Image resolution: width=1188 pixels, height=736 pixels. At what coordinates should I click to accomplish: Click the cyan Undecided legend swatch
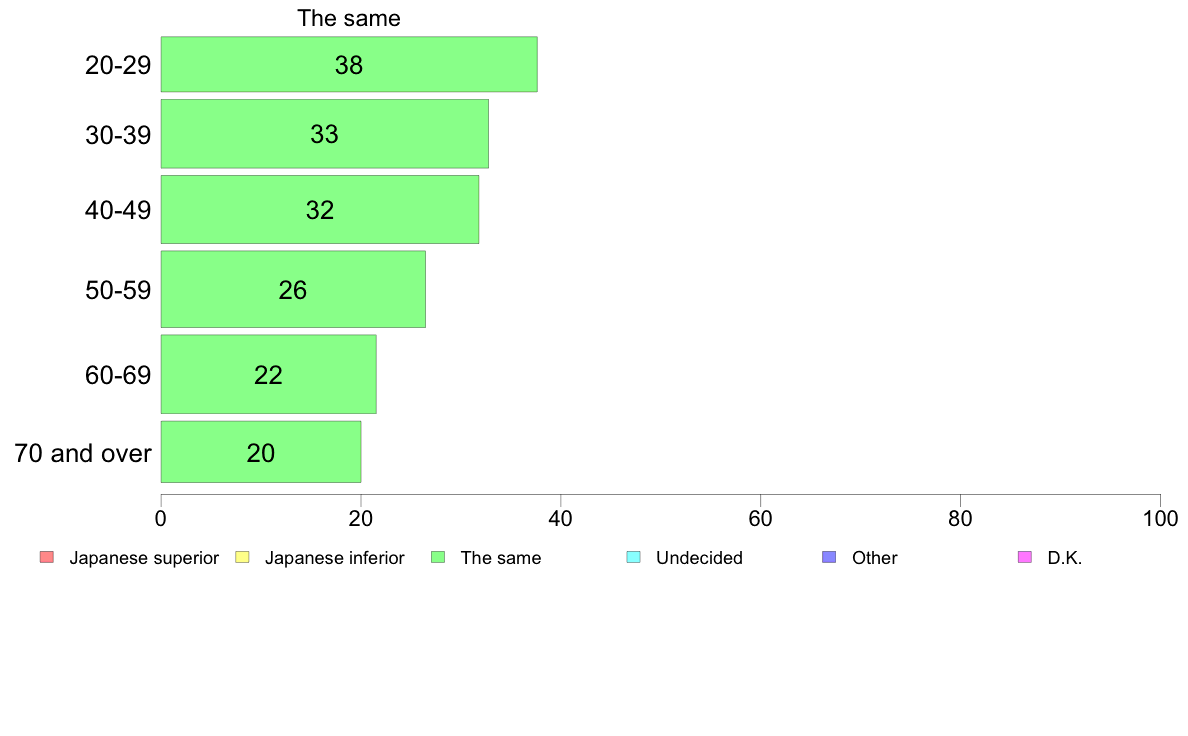[633, 557]
